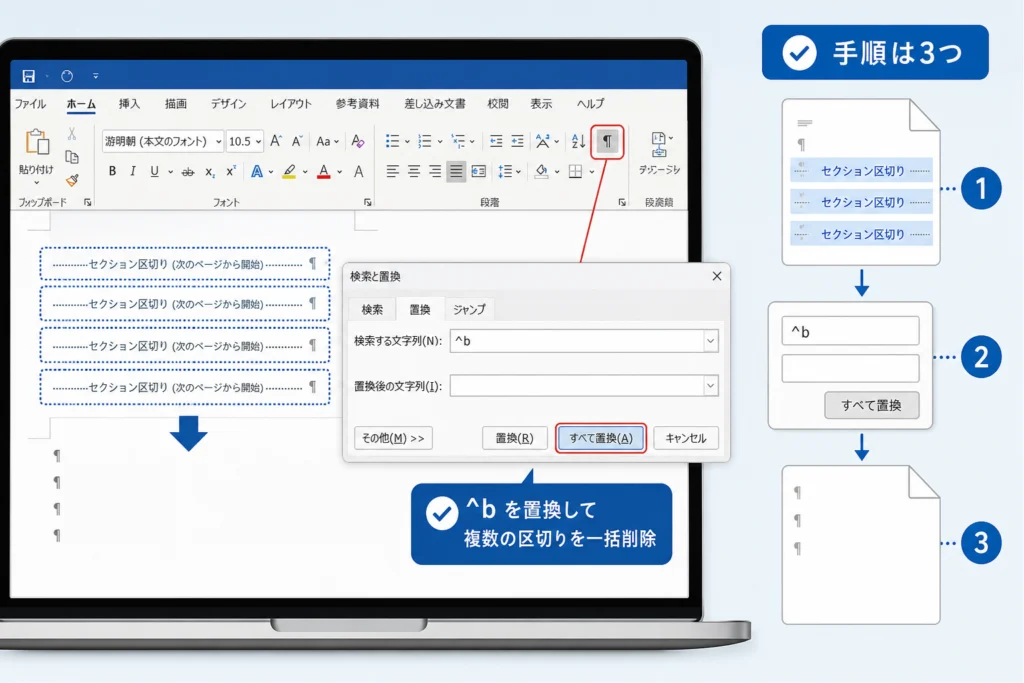Image resolution: width=1024 pixels, height=683 pixels.
Task: Open the 段落 dialog launcher
Action: (622, 203)
